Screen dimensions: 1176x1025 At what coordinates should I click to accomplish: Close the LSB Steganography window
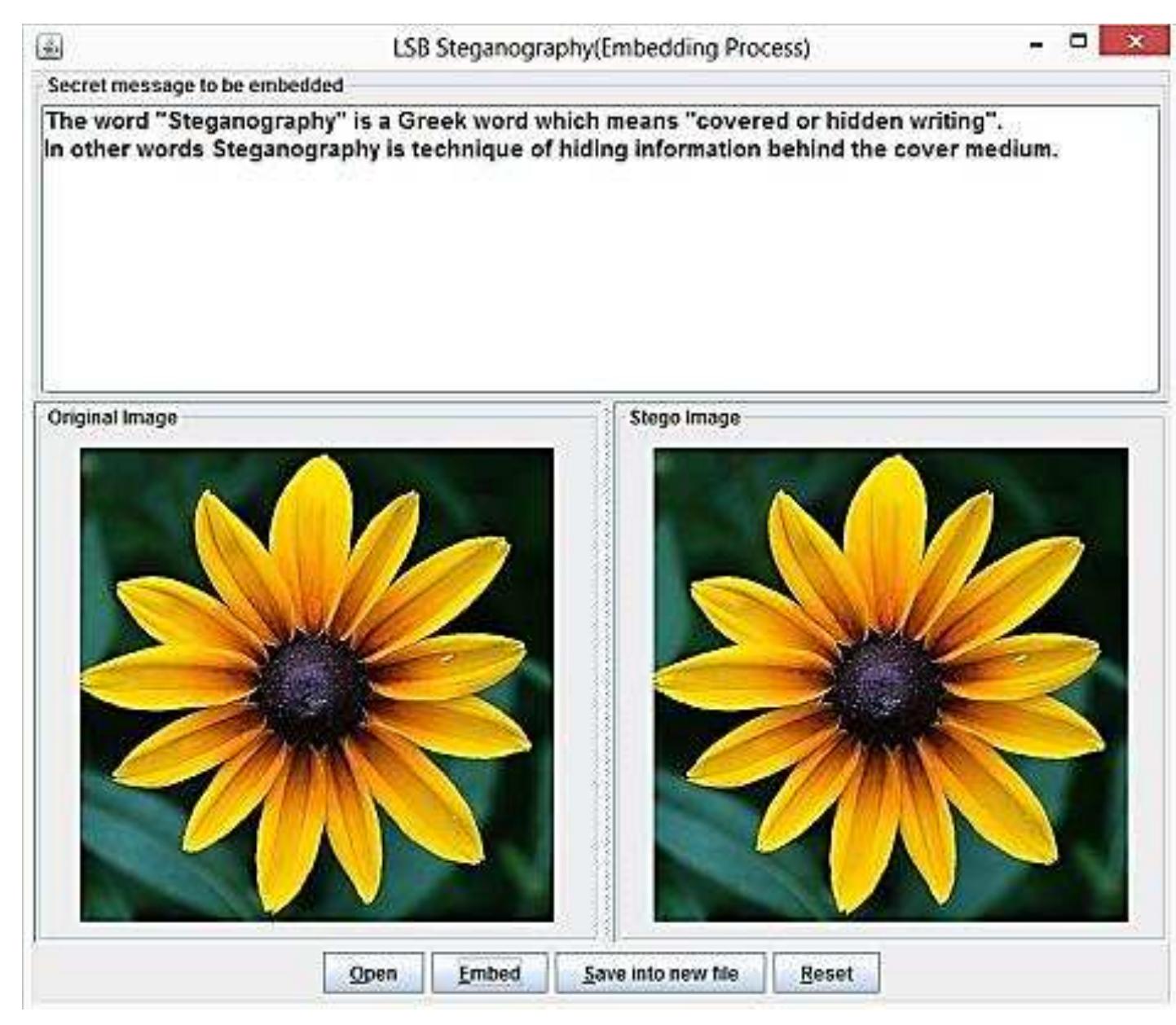(x=1136, y=41)
